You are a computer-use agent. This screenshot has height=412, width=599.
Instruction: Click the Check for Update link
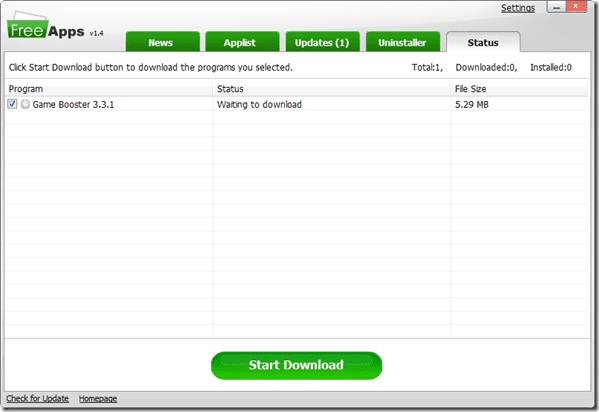[37, 399]
